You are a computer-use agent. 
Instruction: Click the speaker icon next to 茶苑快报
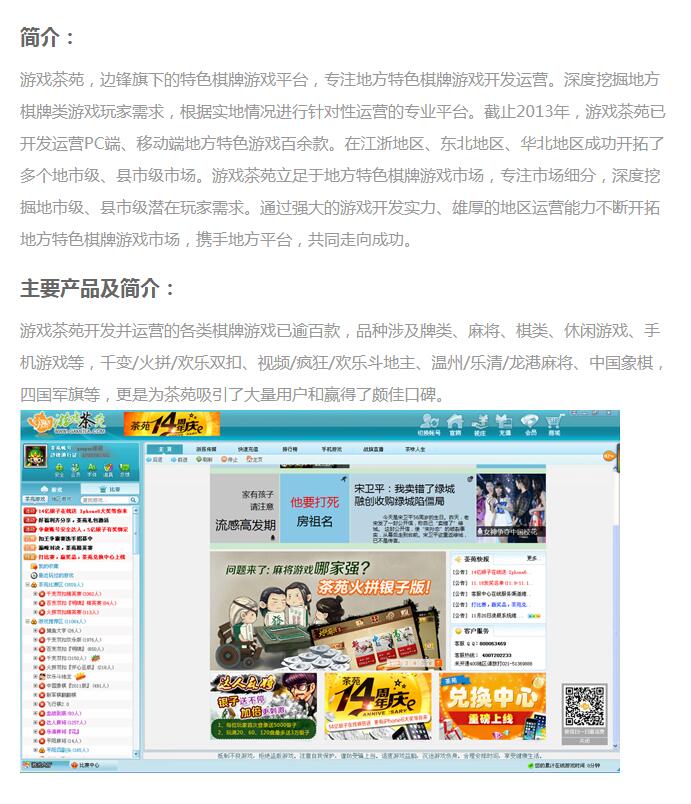coord(458,559)
